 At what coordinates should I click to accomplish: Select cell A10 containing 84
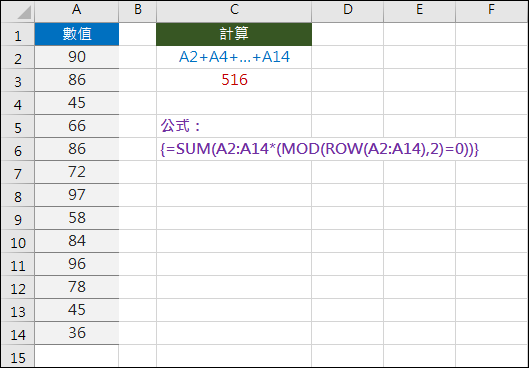[x=77, y=241]
